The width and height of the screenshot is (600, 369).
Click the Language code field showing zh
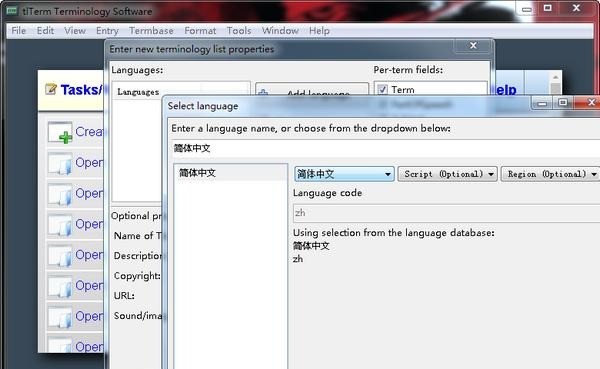(446, 213)
